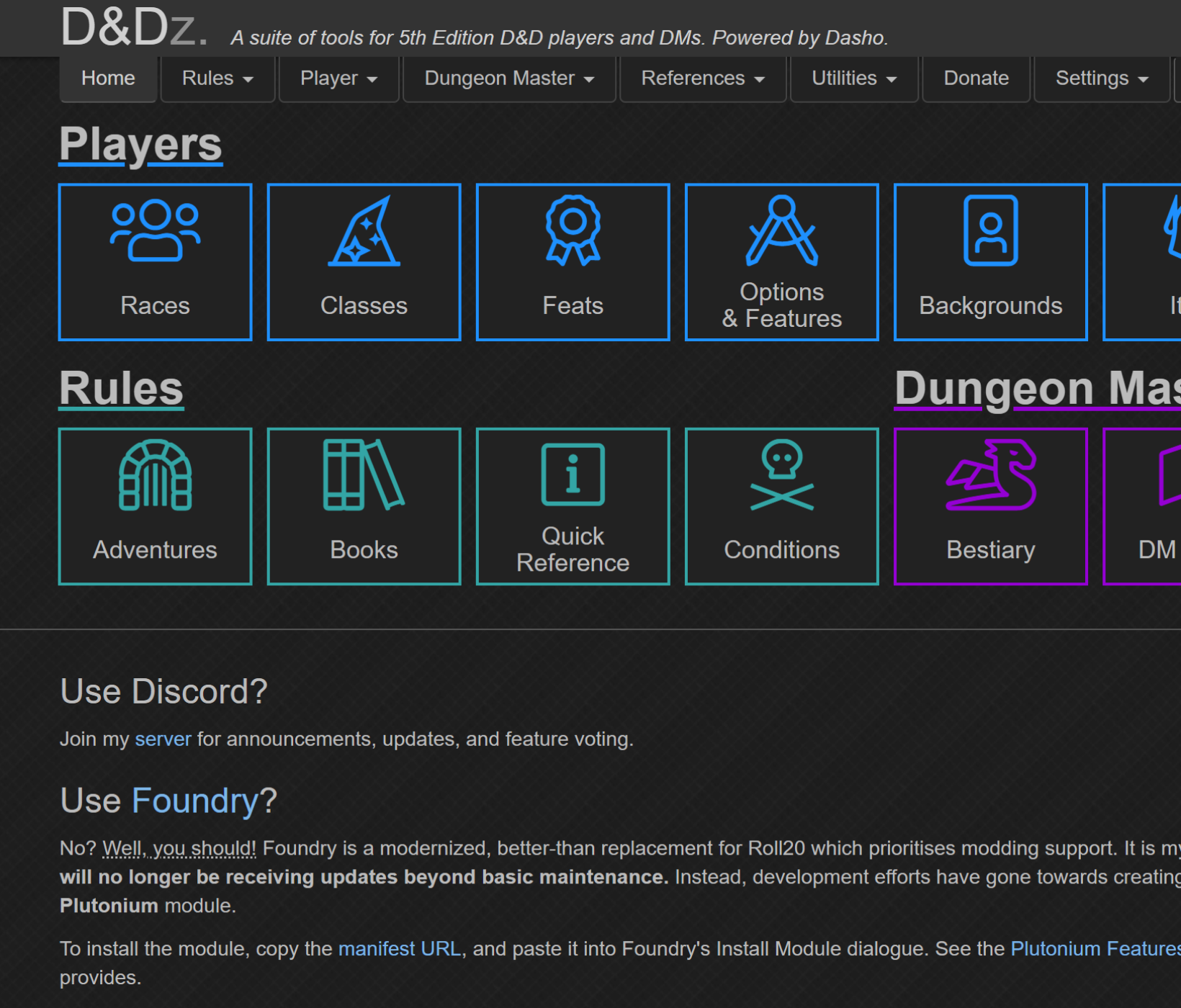Image resolution: width=1181 pixels, height=1008 pixels.
Task: Expand the Player dropdown menu
Action: pyautogui.click(x=338, y=78)
